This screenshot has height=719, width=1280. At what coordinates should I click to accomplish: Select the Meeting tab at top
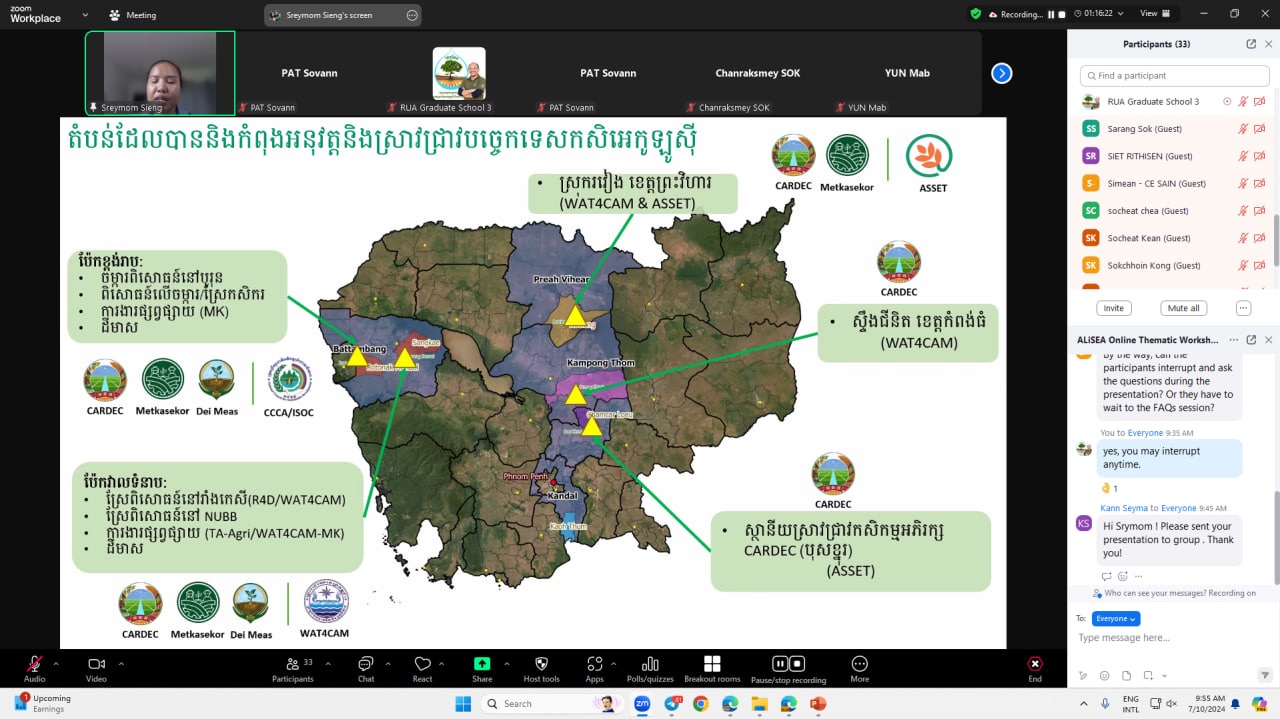tap(132, 15)
